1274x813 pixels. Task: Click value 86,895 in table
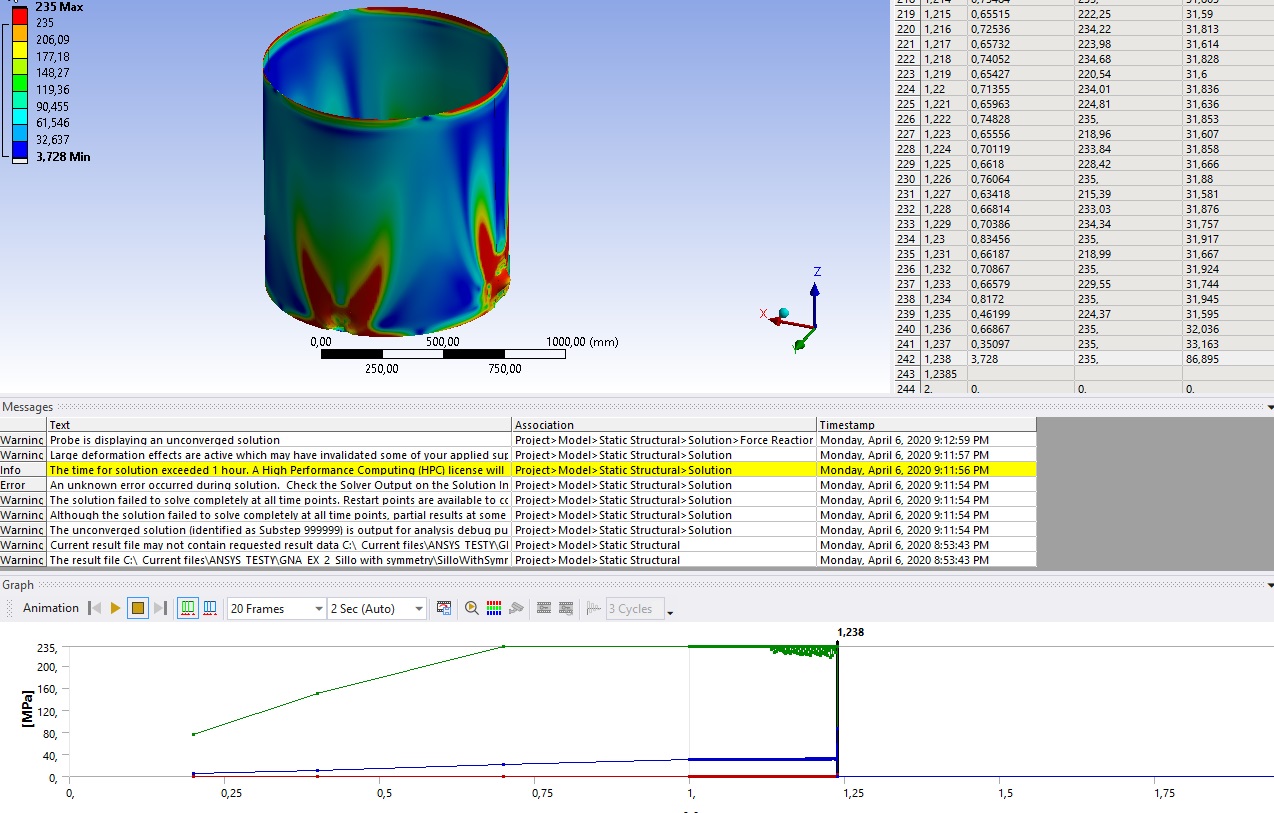[x=1205, y=359]
